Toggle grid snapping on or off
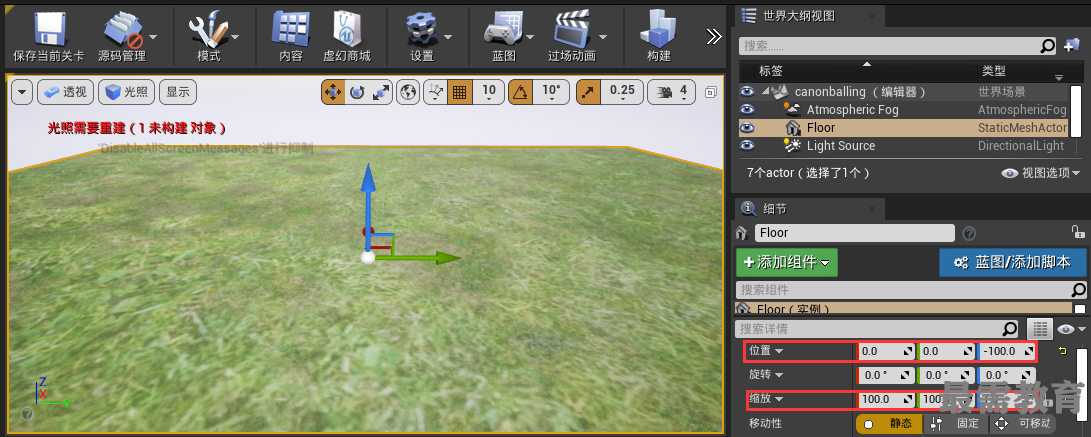This screenshot has height=437, width=1091. coord(460,92)
